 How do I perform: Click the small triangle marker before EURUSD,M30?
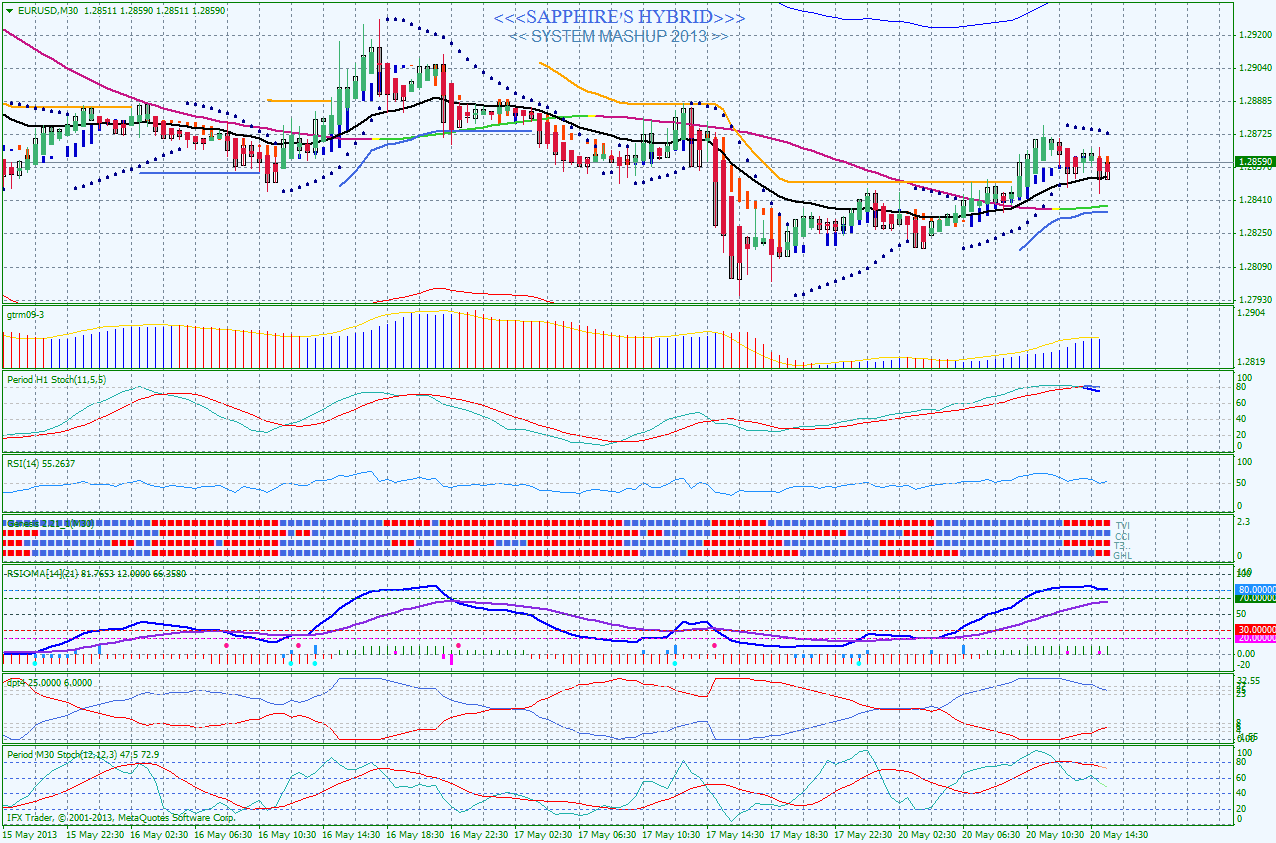tap(9, 10)
